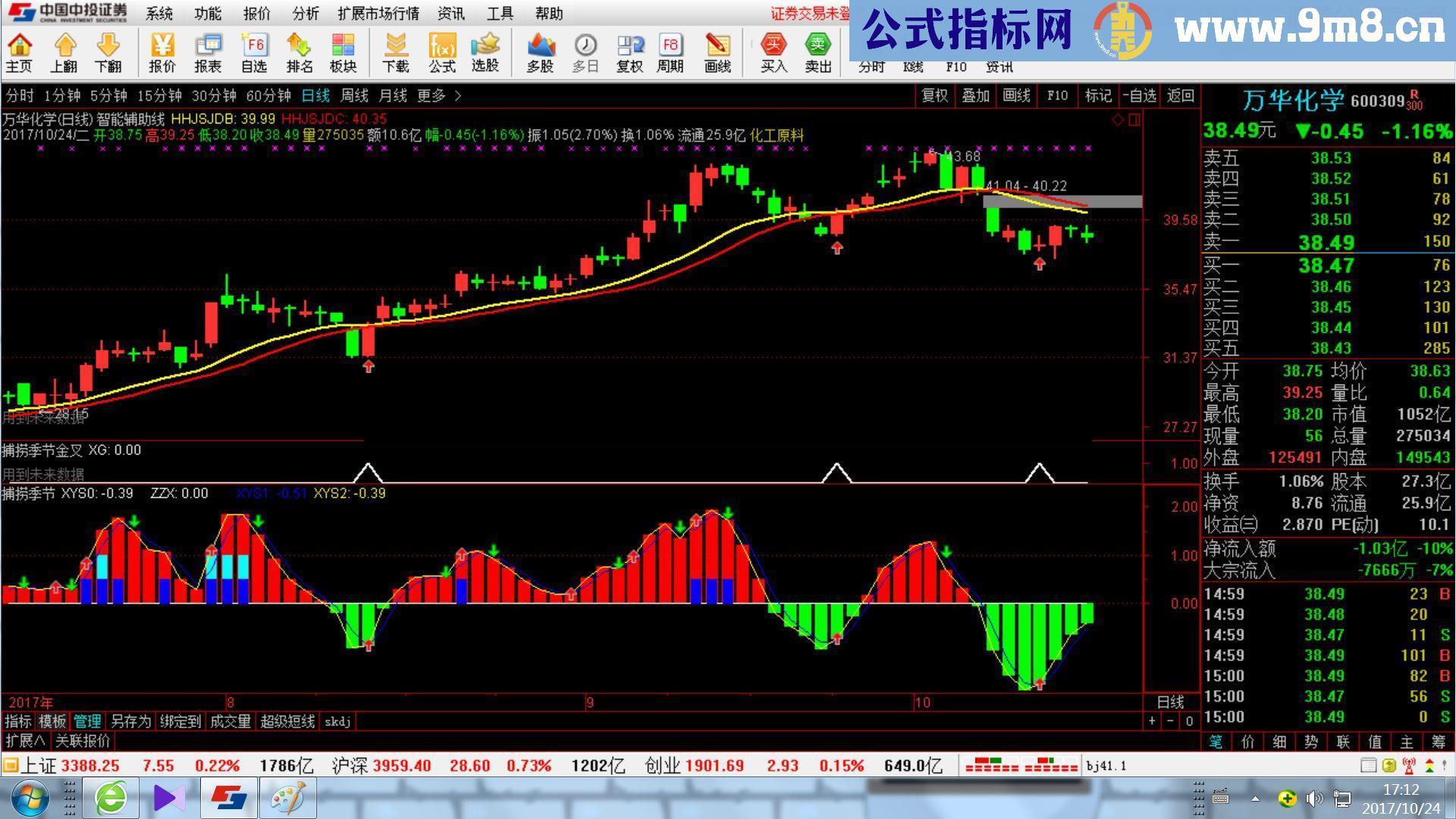Switch to the 模板 tab

point(52,722)
